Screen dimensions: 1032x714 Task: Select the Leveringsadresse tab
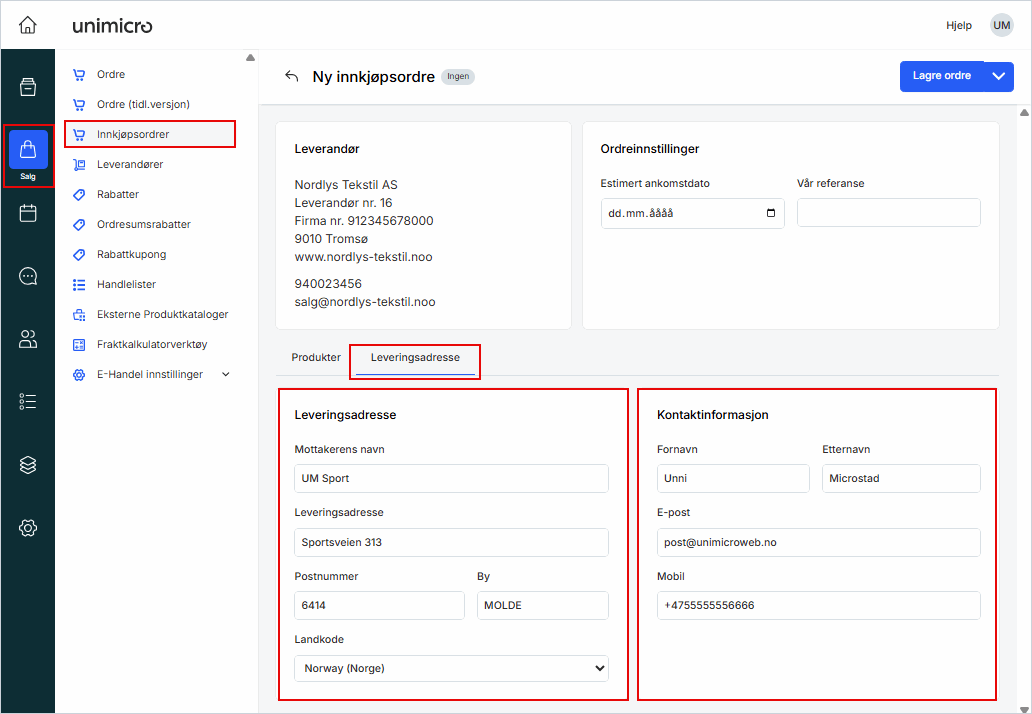pos(415,357)
